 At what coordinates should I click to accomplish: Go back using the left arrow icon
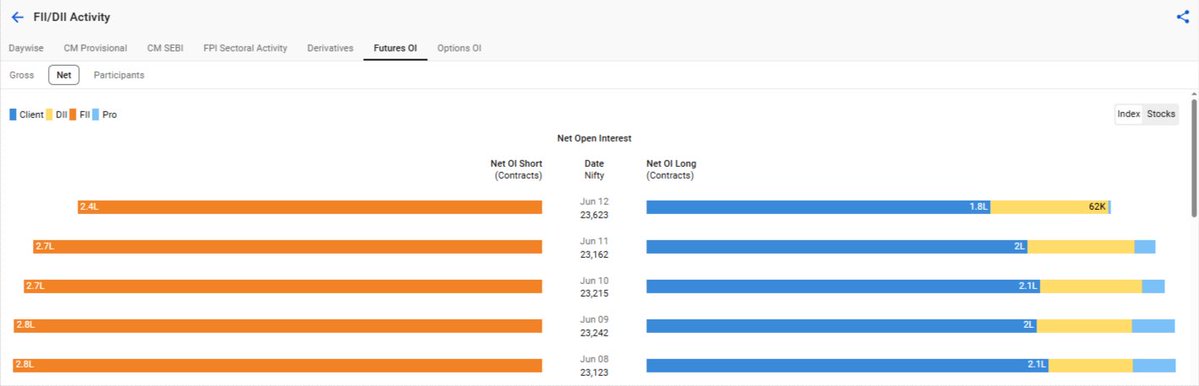[17, 17]
